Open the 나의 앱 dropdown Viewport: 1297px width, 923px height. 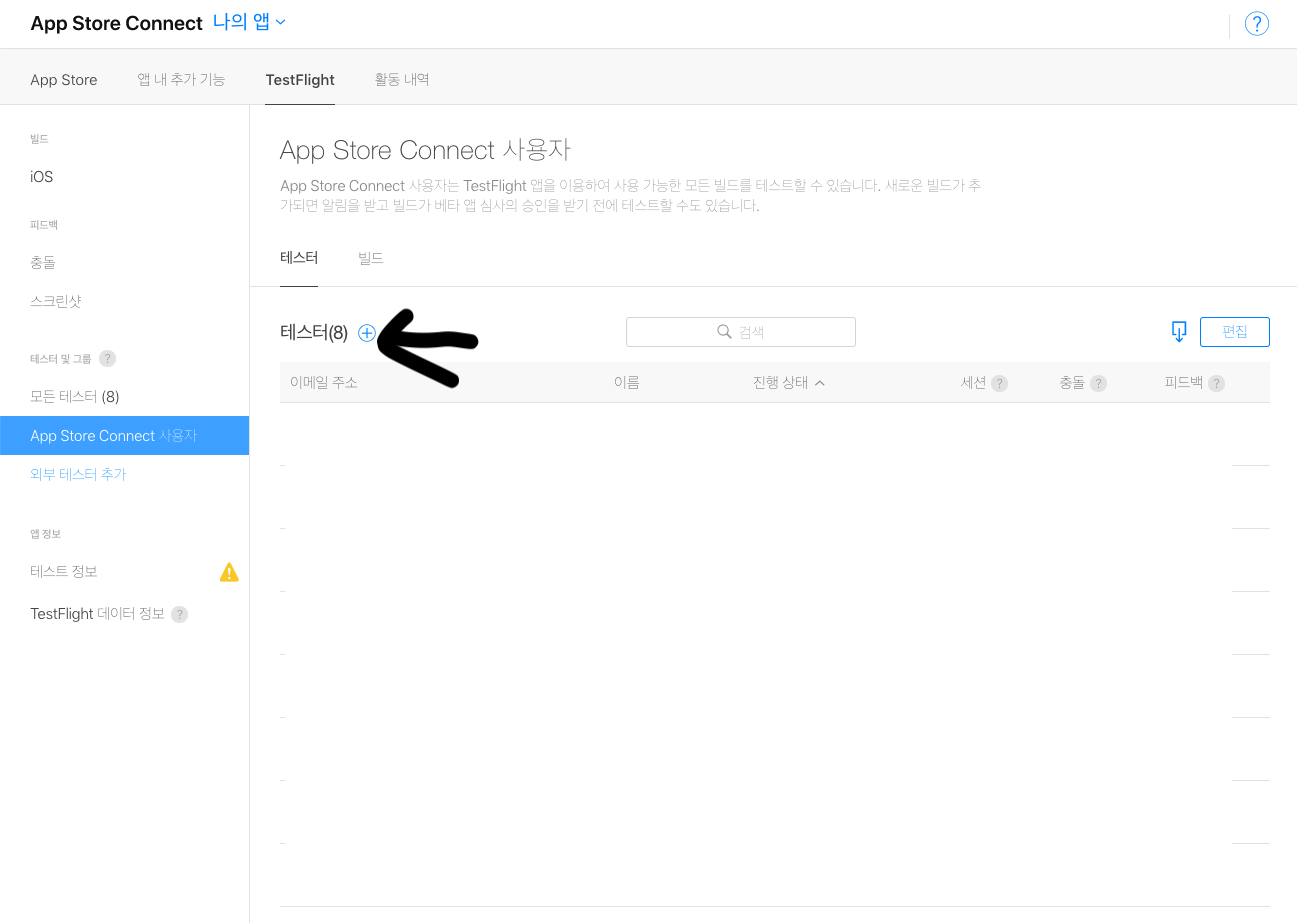tap(249, 22)
